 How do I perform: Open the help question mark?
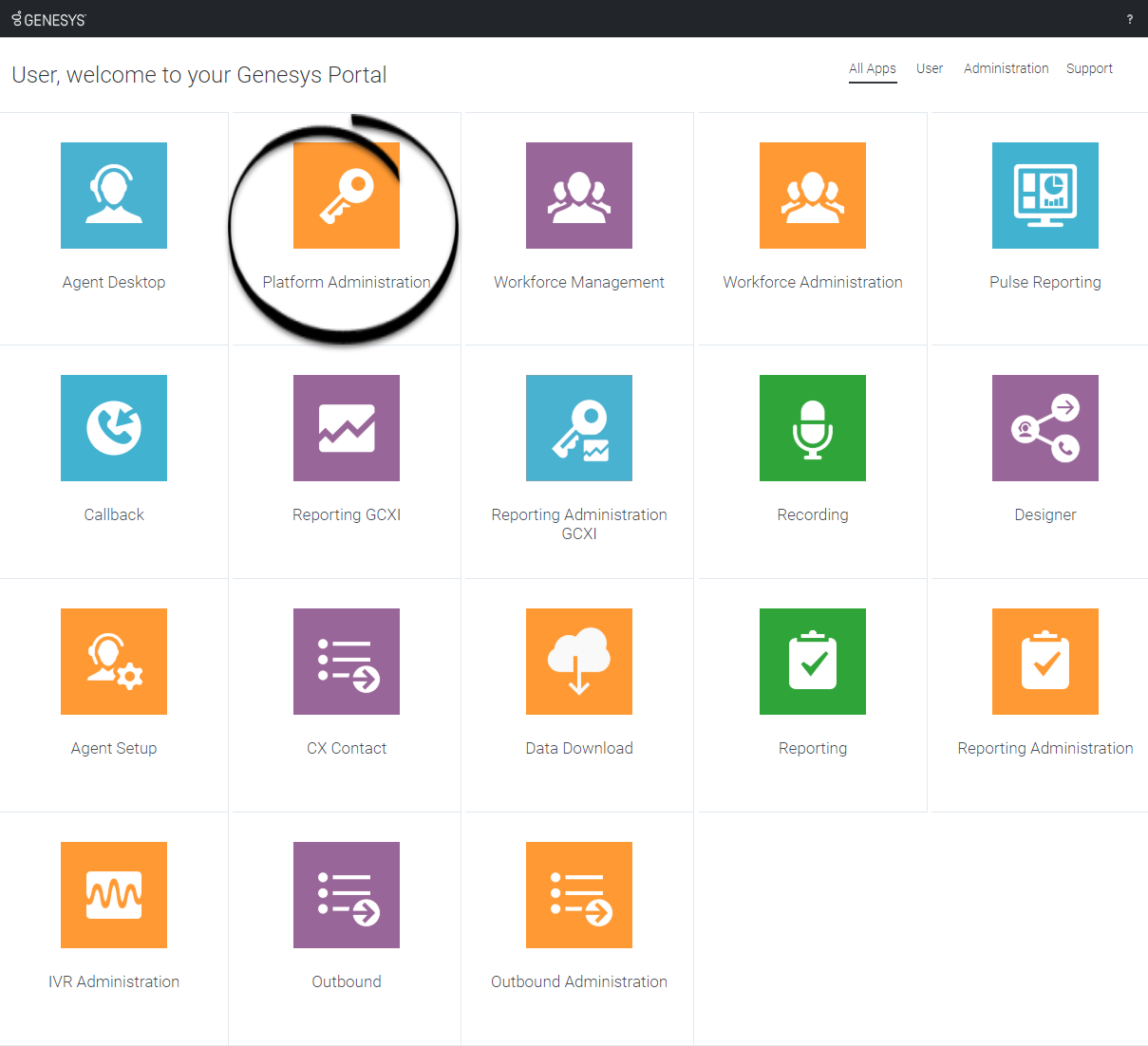[1130, 19]
